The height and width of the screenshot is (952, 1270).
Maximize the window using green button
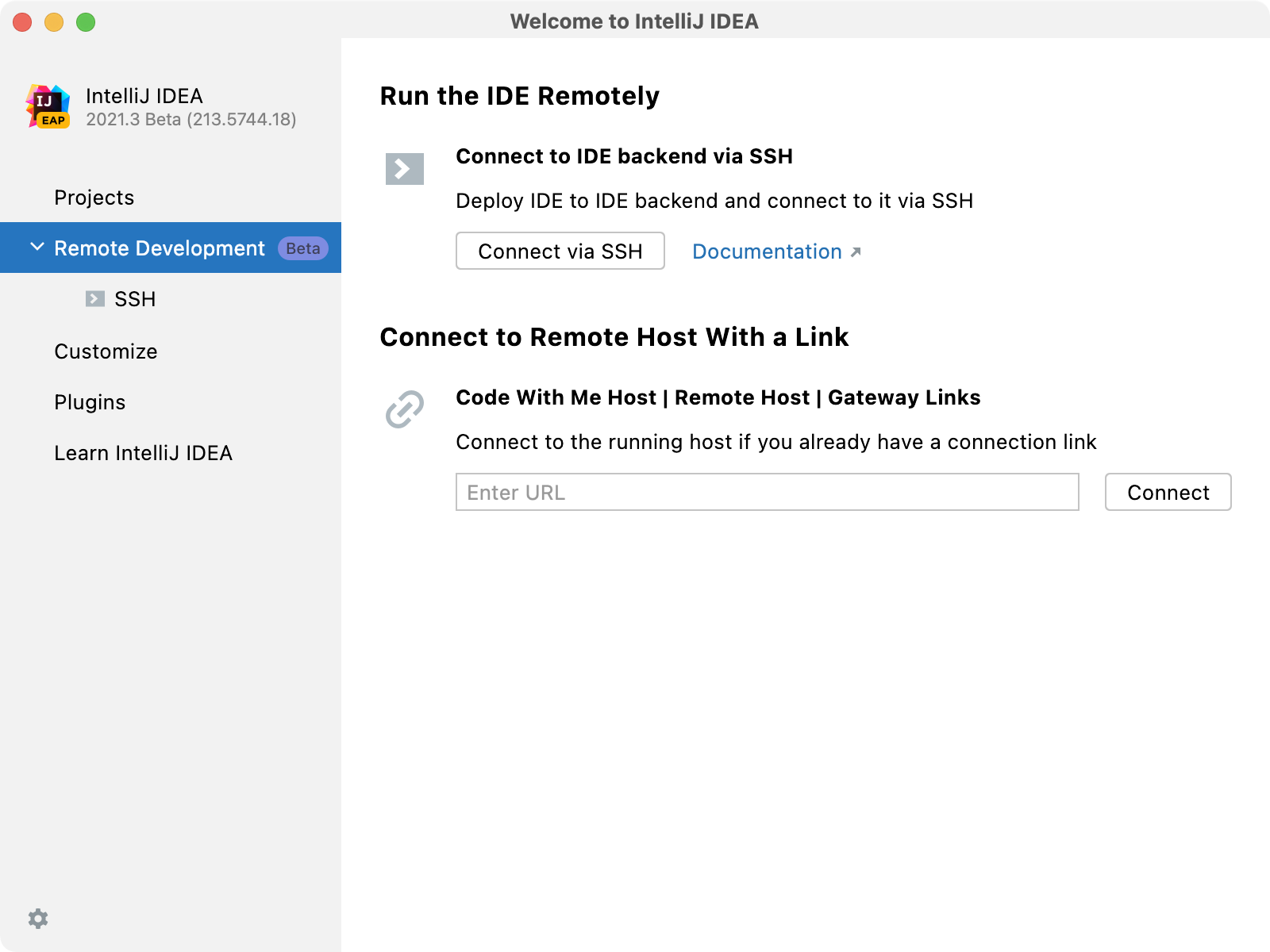point(86,22)
